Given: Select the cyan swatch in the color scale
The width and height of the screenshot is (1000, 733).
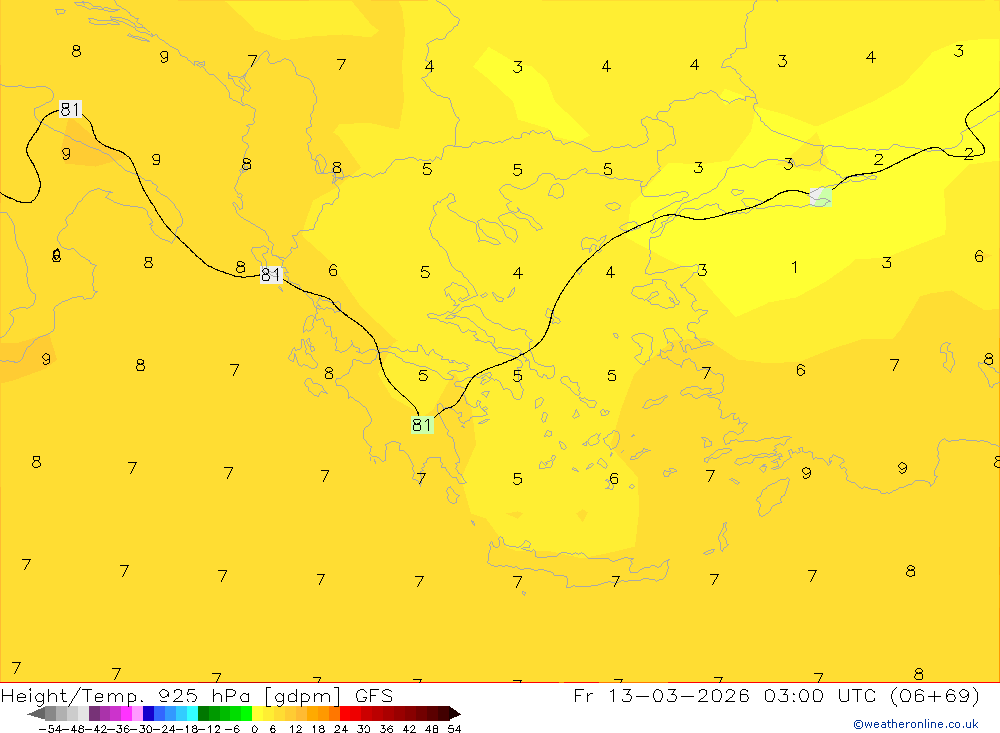Looking at the screenshot, I should point(192,713).
